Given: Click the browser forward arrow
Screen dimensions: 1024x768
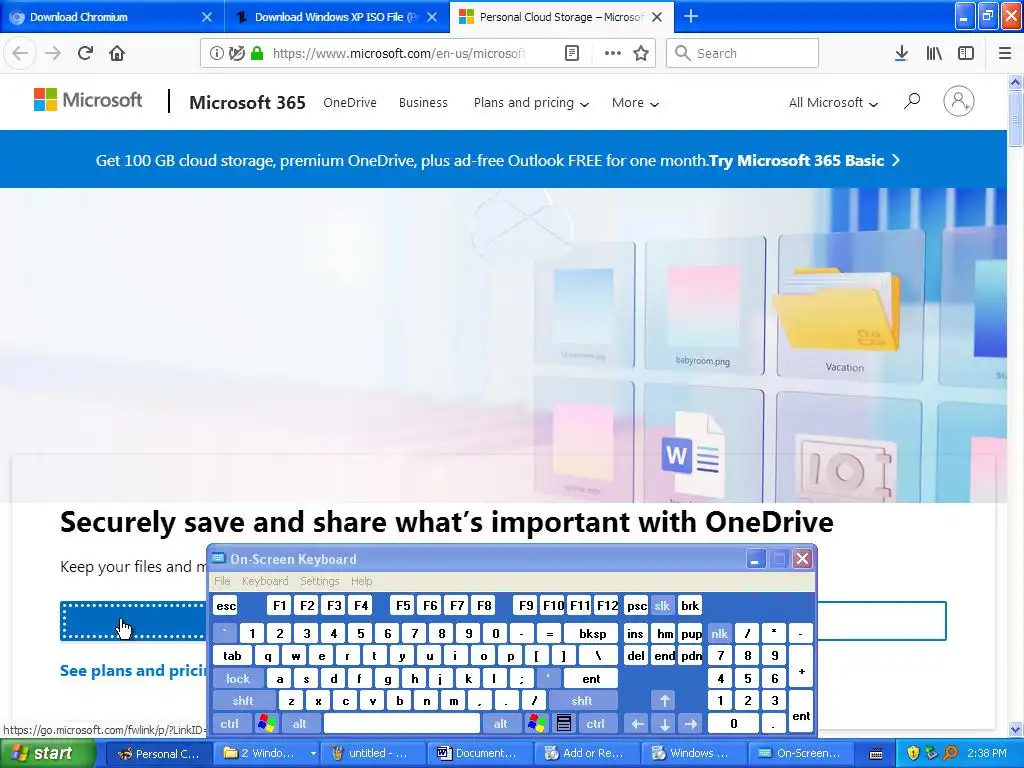Looking at the screenshot, I should coord(53,53).
